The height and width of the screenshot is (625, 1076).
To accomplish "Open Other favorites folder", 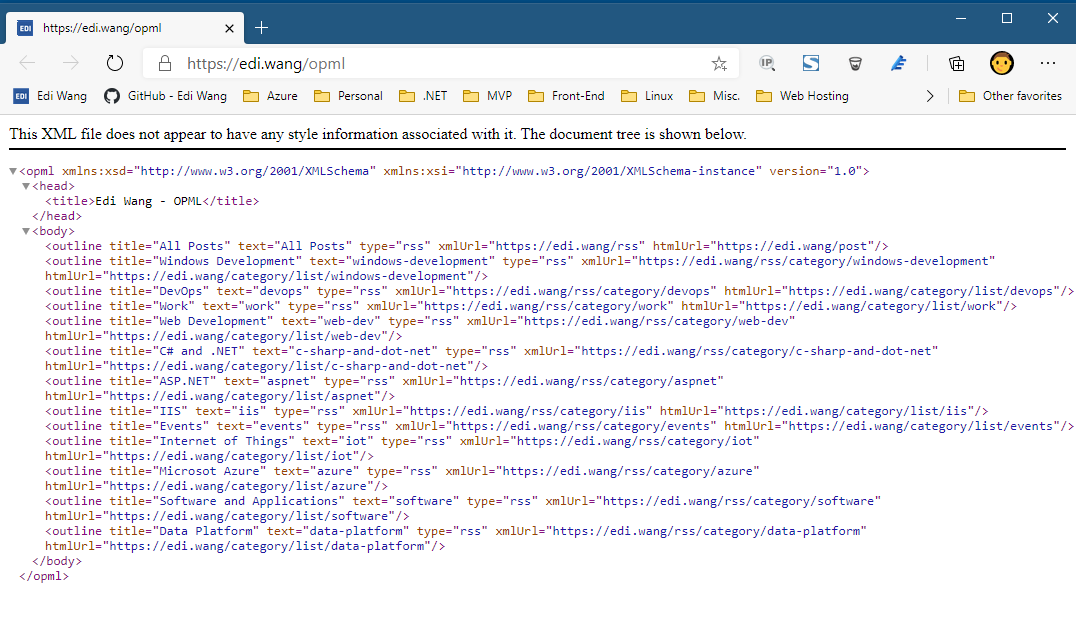I will [1010, 96].
